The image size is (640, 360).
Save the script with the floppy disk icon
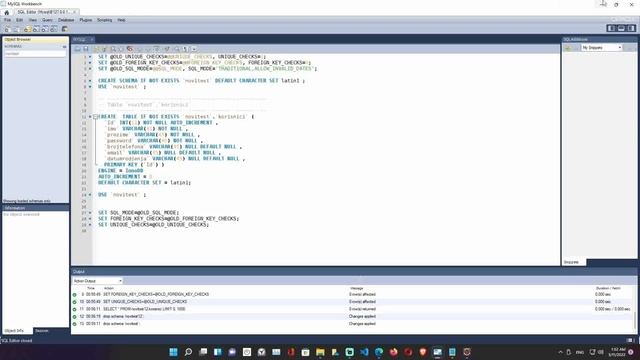tap(86, 49)
